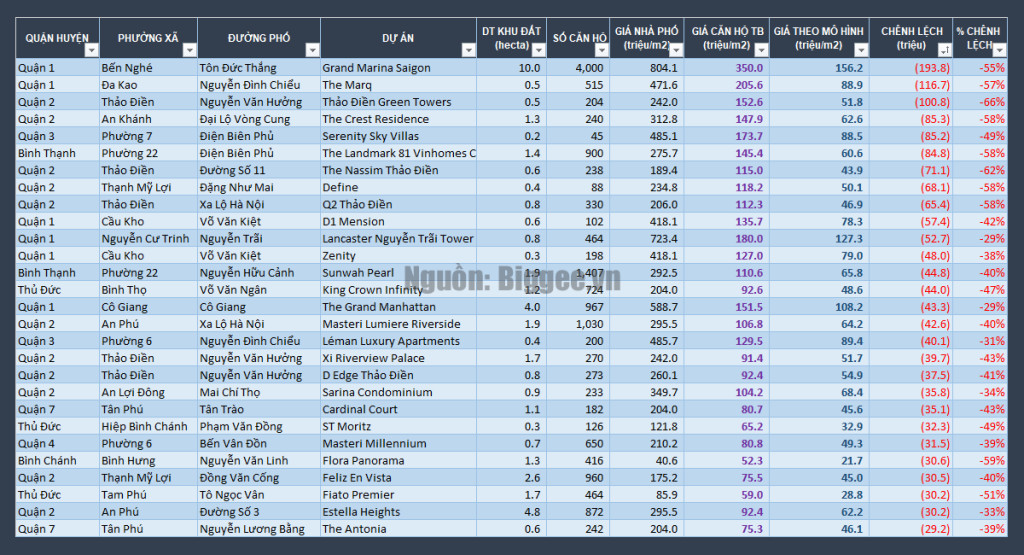
Task: Select The Landmark 81 Vinhomes cell
Action: click(398, 153)
